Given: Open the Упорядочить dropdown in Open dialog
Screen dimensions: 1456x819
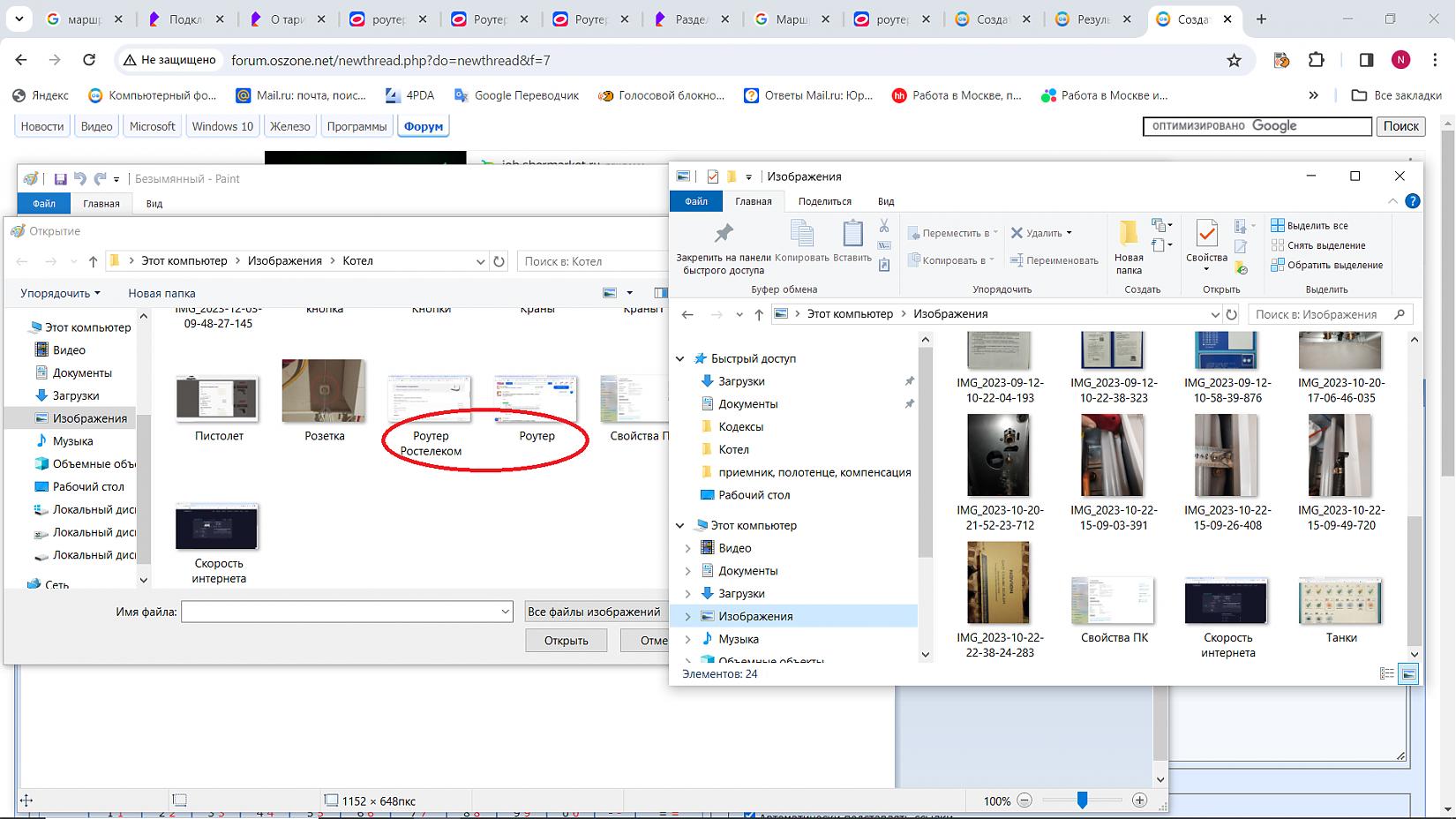Looking at the screenshot, I should pos(60,293).
